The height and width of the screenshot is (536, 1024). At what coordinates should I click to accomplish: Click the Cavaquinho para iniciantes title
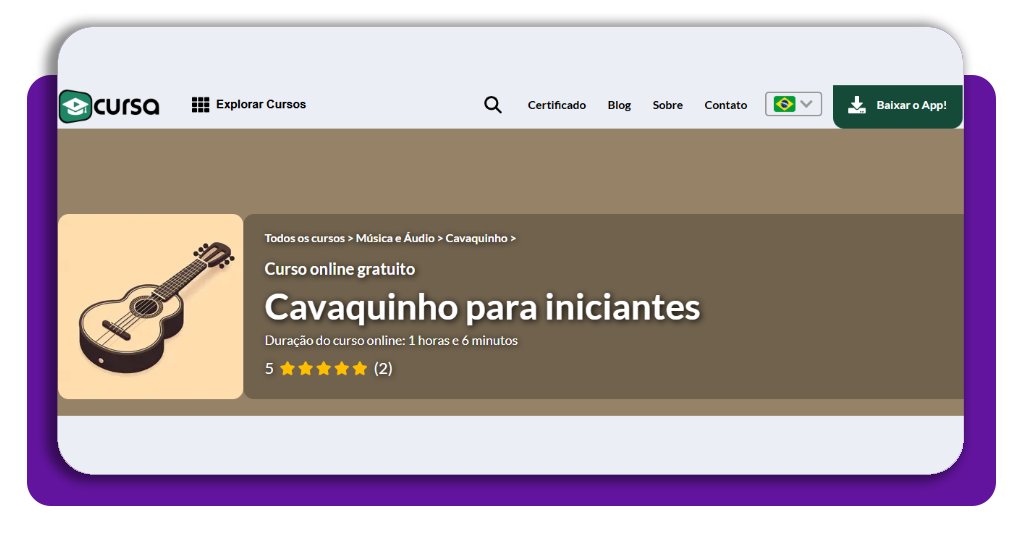482,307
